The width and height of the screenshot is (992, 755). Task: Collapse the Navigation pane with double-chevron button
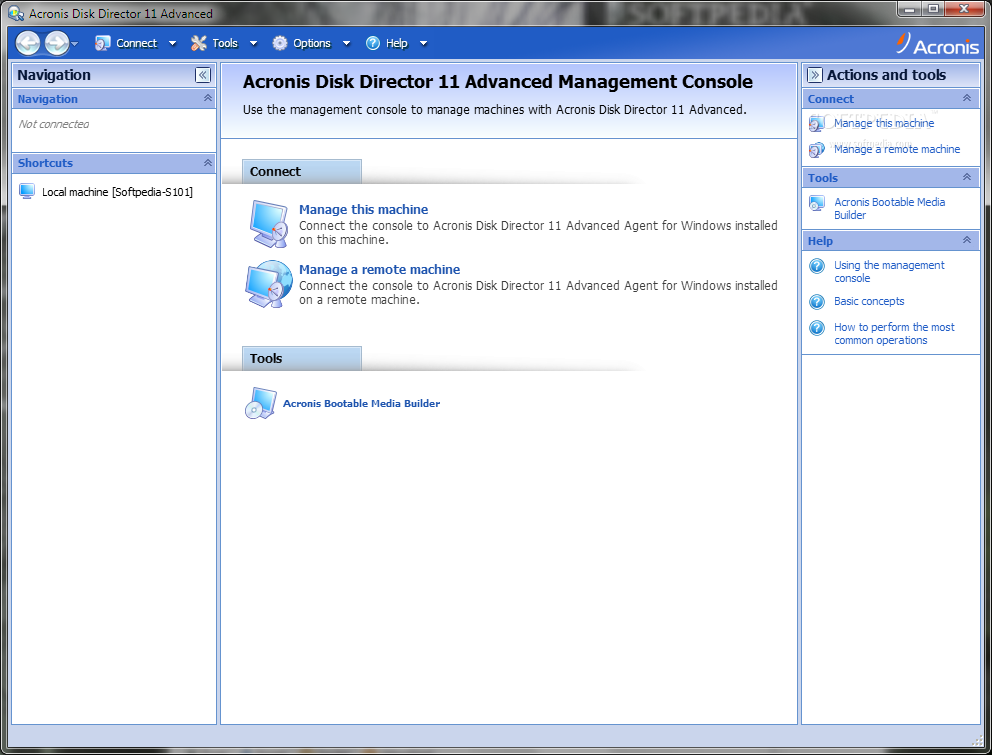202,75
